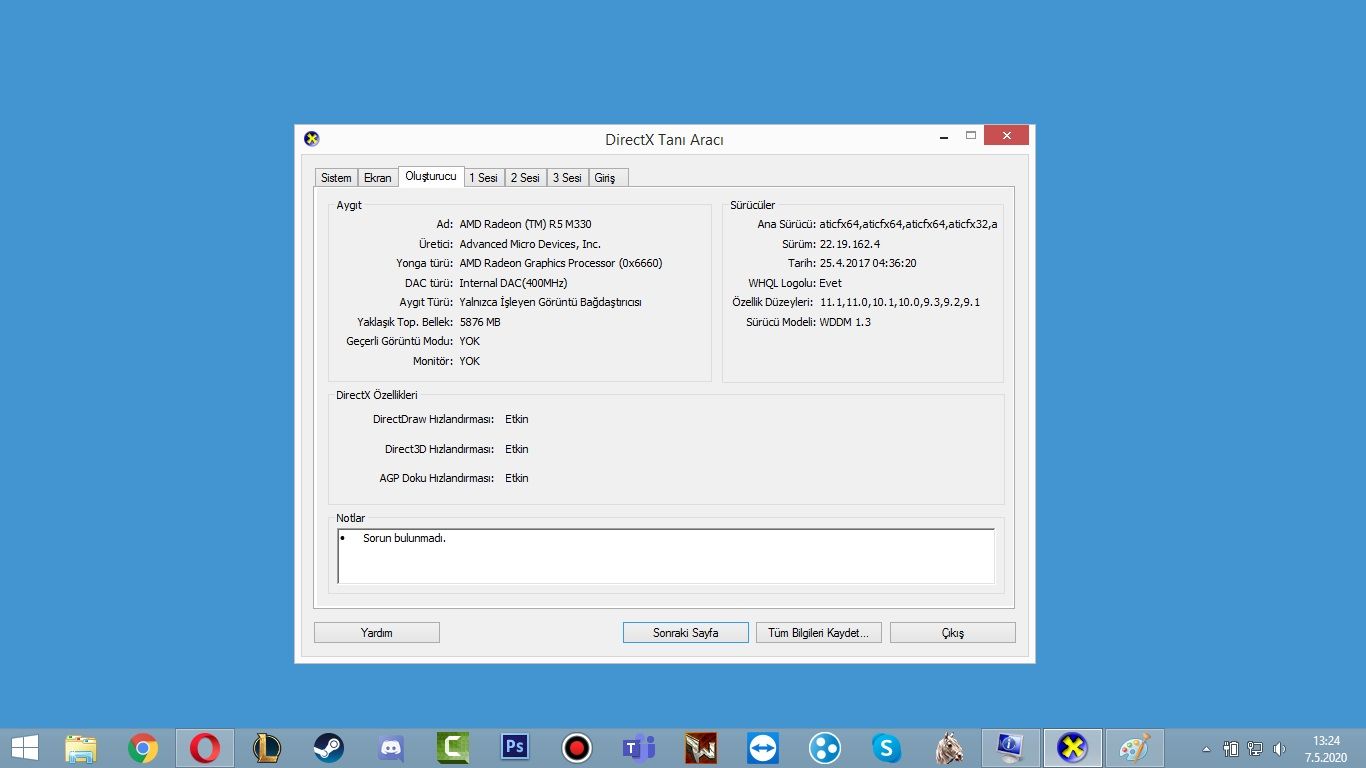
Task: Exit using the Çıkış button
Action: pyautogui.click(x=953, y=633)
